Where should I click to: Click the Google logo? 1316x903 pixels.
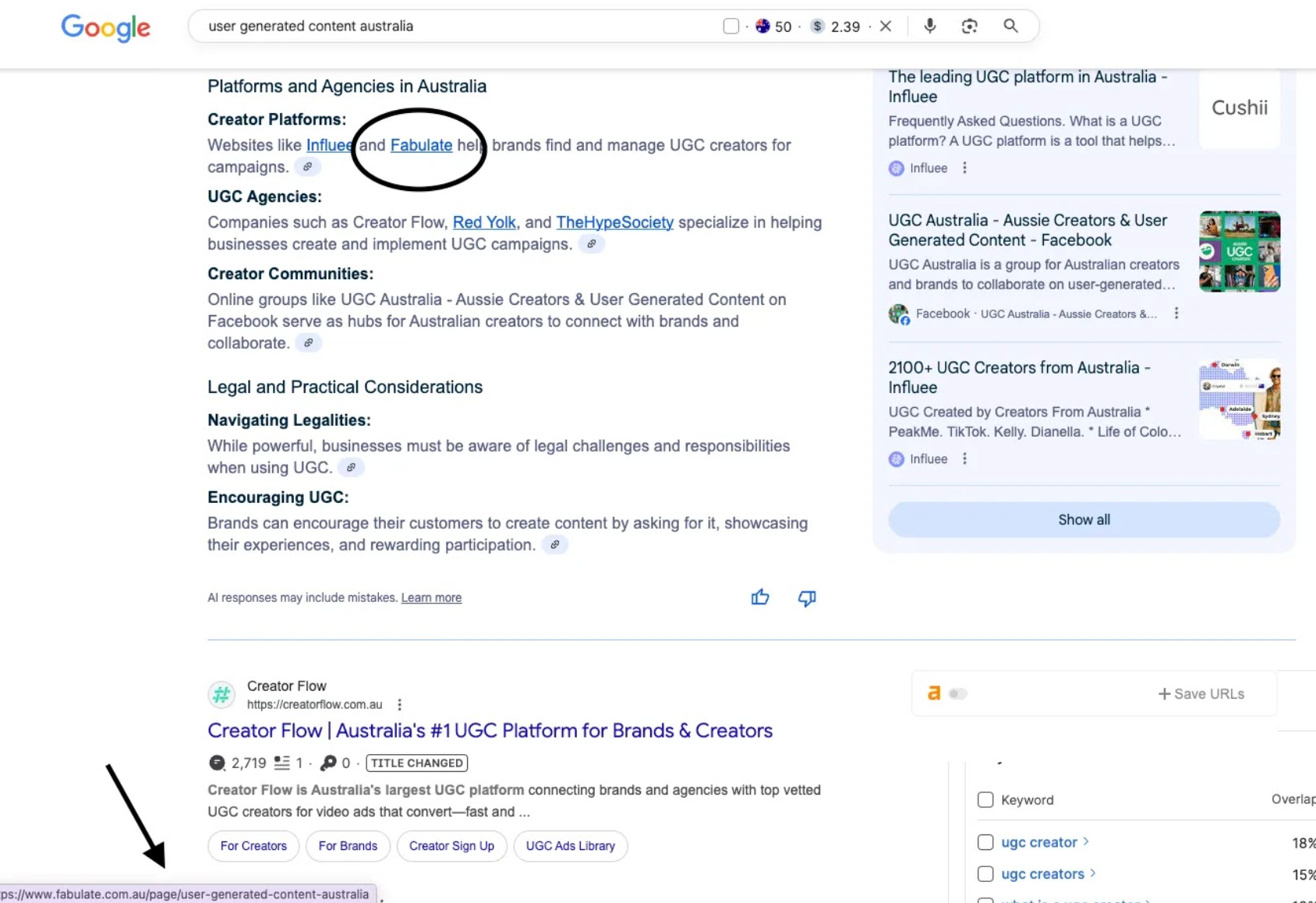tap(106, 27)
